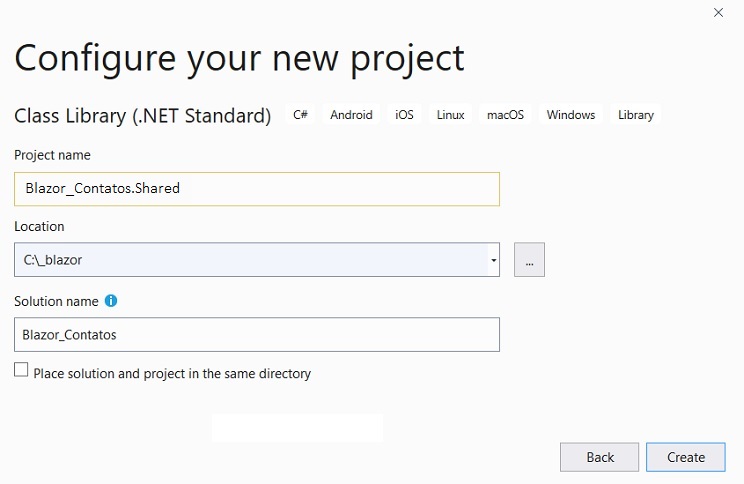
Task: Click the Library project type tag
Action: pos(636,115)
